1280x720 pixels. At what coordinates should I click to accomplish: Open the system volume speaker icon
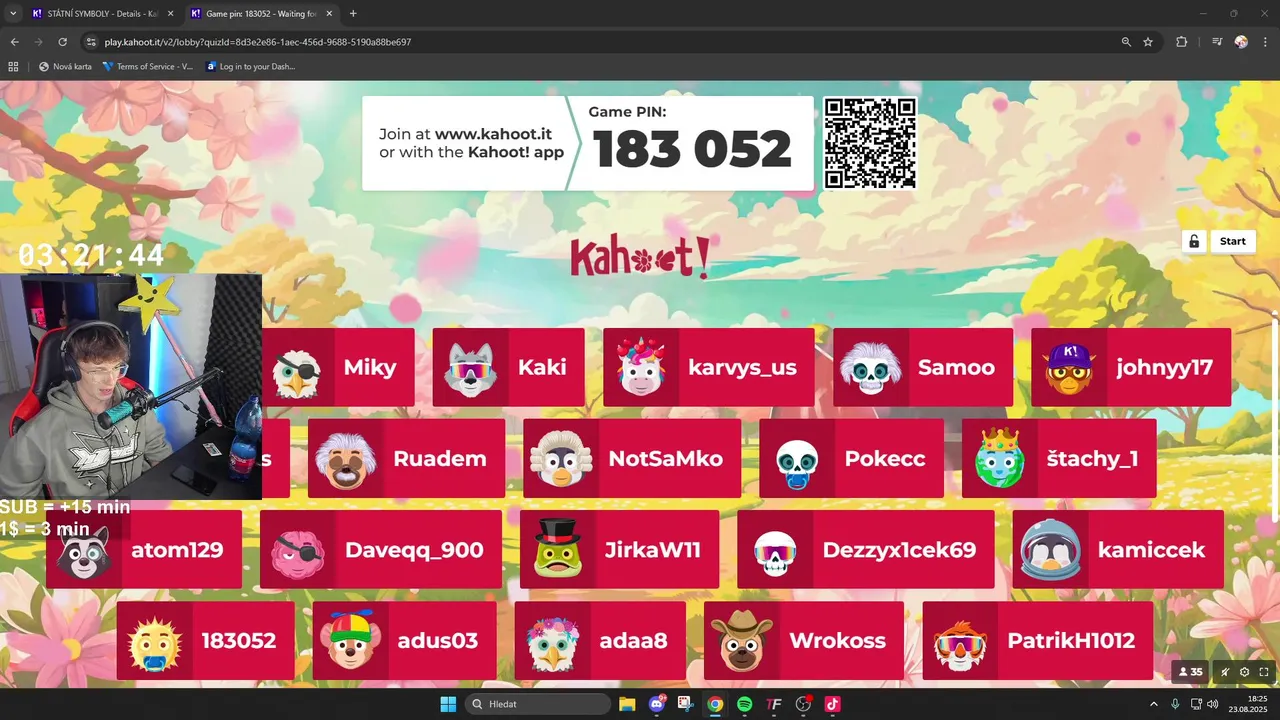[1213, 704]
